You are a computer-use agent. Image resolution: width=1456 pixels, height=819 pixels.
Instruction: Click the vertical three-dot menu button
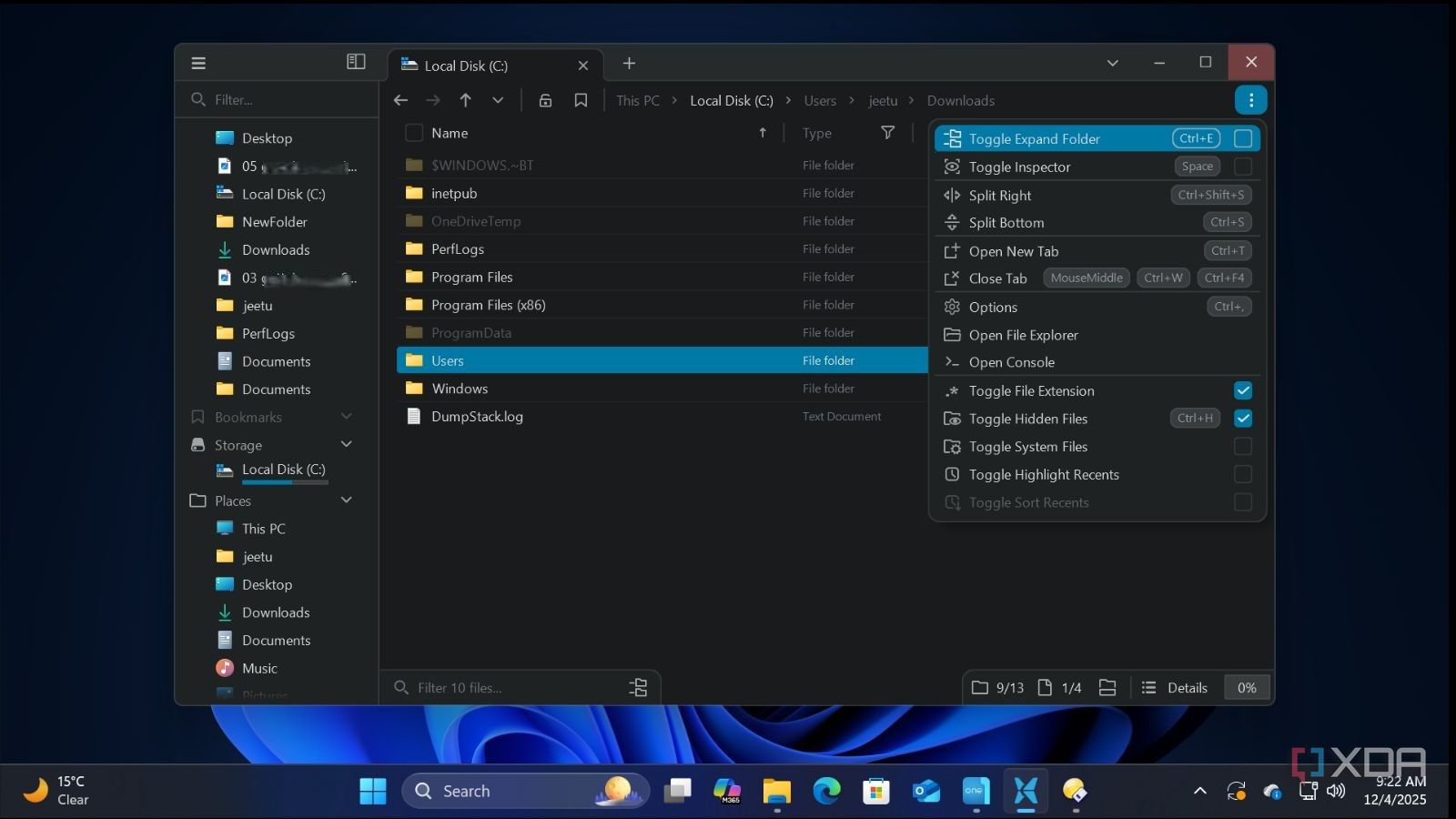(x=1251, y=100)
